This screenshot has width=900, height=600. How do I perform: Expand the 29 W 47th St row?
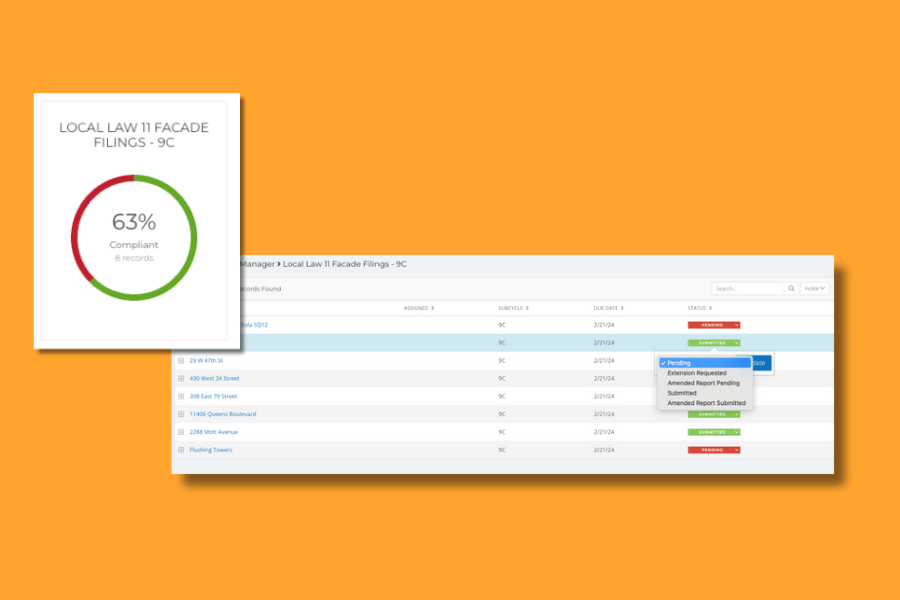[181, 361]
